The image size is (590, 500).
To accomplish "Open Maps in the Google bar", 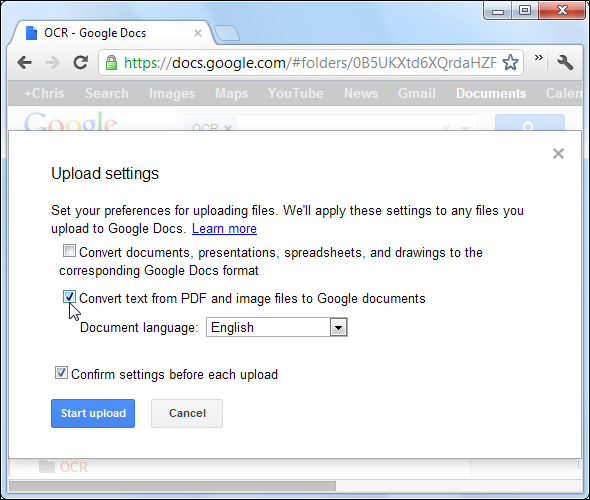I will point(231,93).
